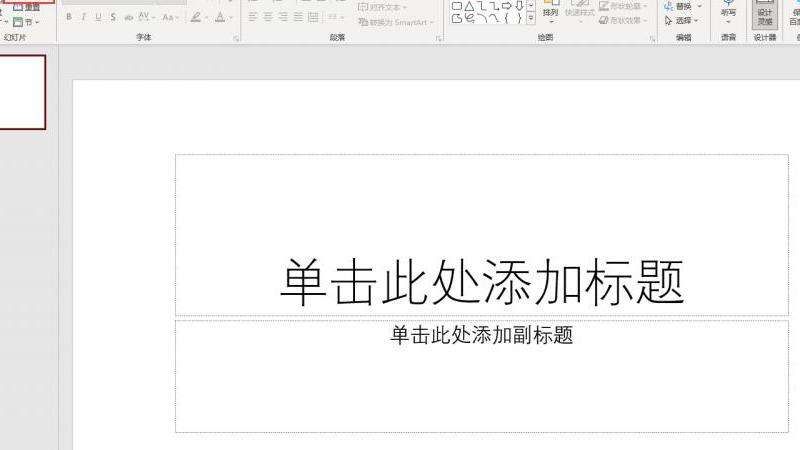Viewport: 800px width, 450px height.
Task: Toggle italic formatting
Action: click(x=84, y=17)
